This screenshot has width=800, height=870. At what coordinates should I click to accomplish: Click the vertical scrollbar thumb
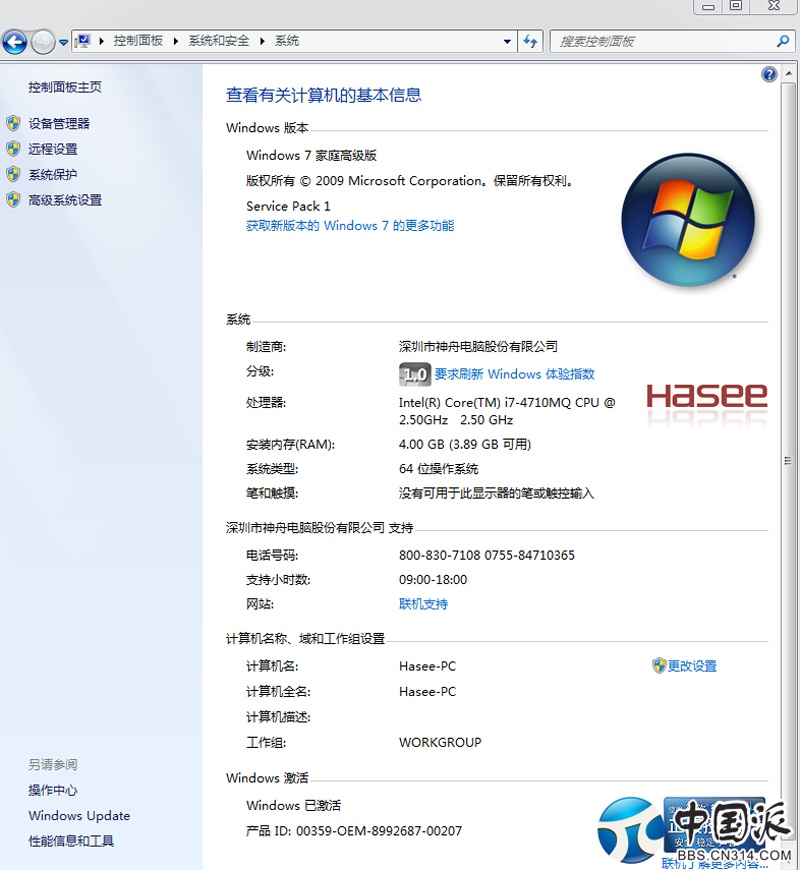[x=788, y=461]
